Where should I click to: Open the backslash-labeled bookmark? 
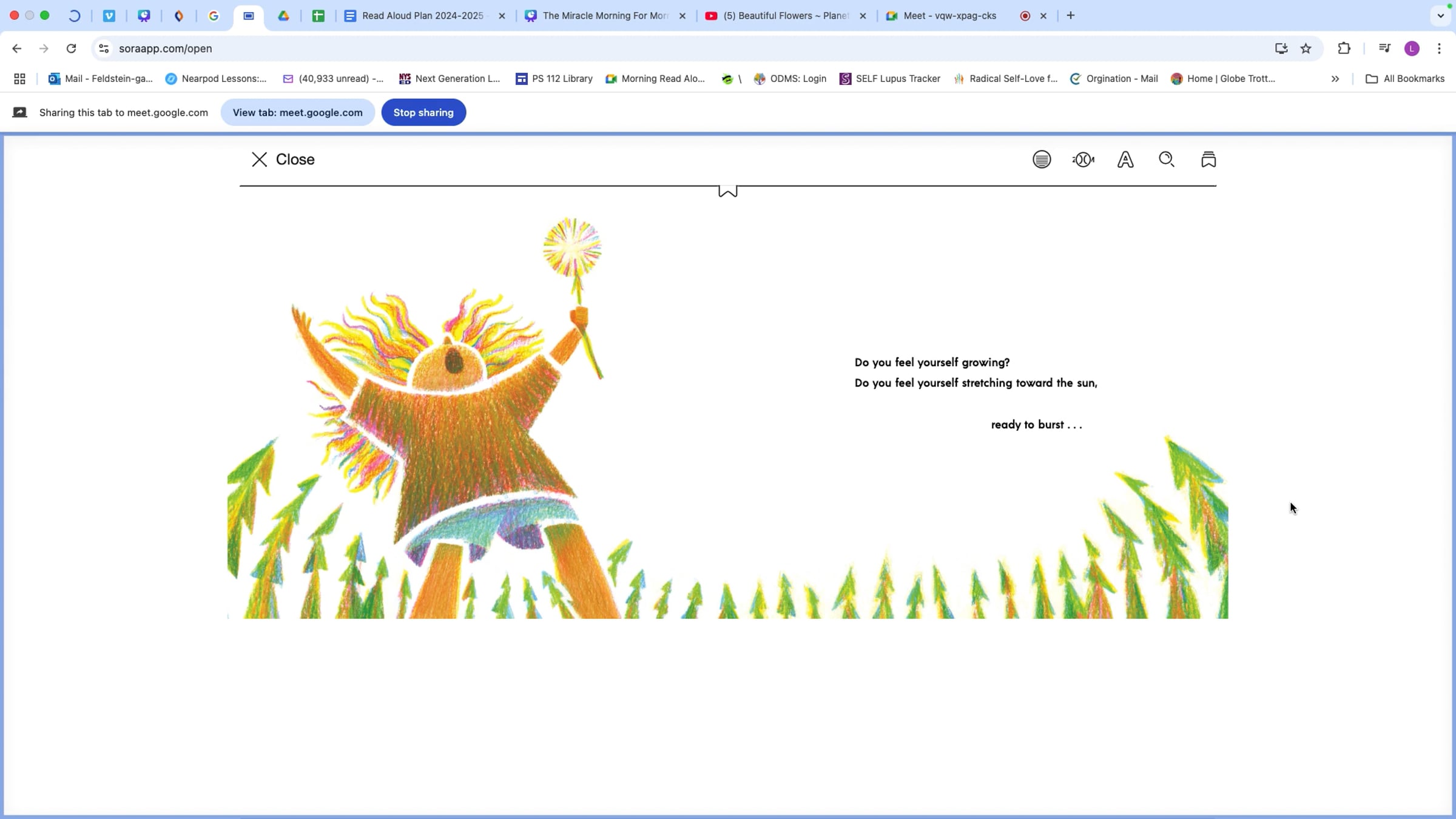pyautogui.click(x=732, y=79)
